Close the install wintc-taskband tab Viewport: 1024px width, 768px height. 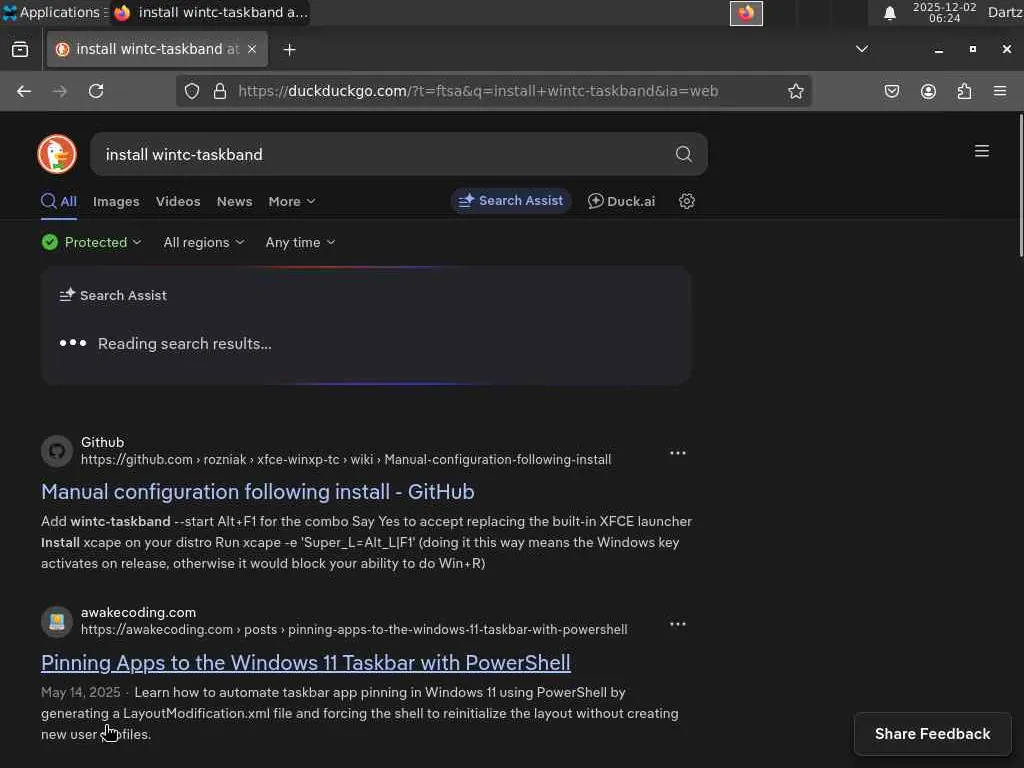pos(252,49)
